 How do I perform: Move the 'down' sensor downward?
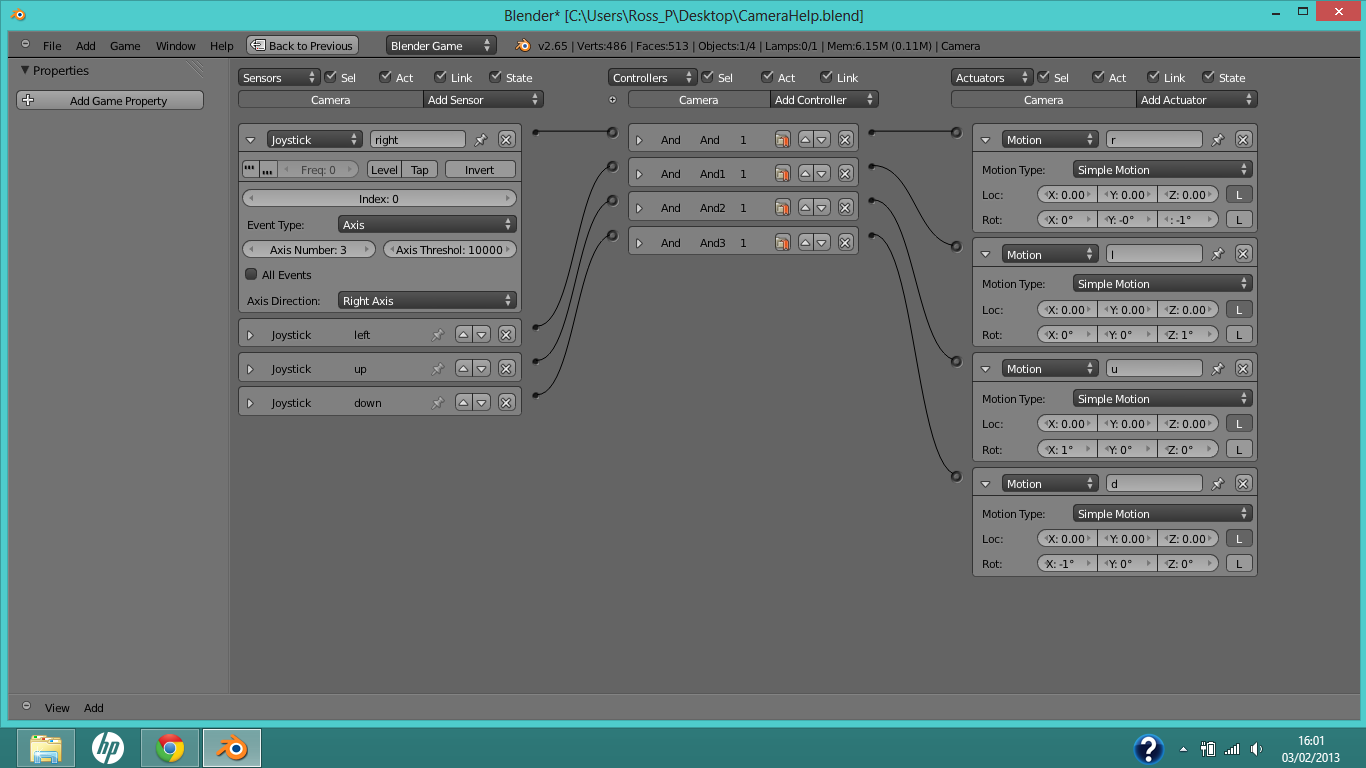click(x=481, y=403)
